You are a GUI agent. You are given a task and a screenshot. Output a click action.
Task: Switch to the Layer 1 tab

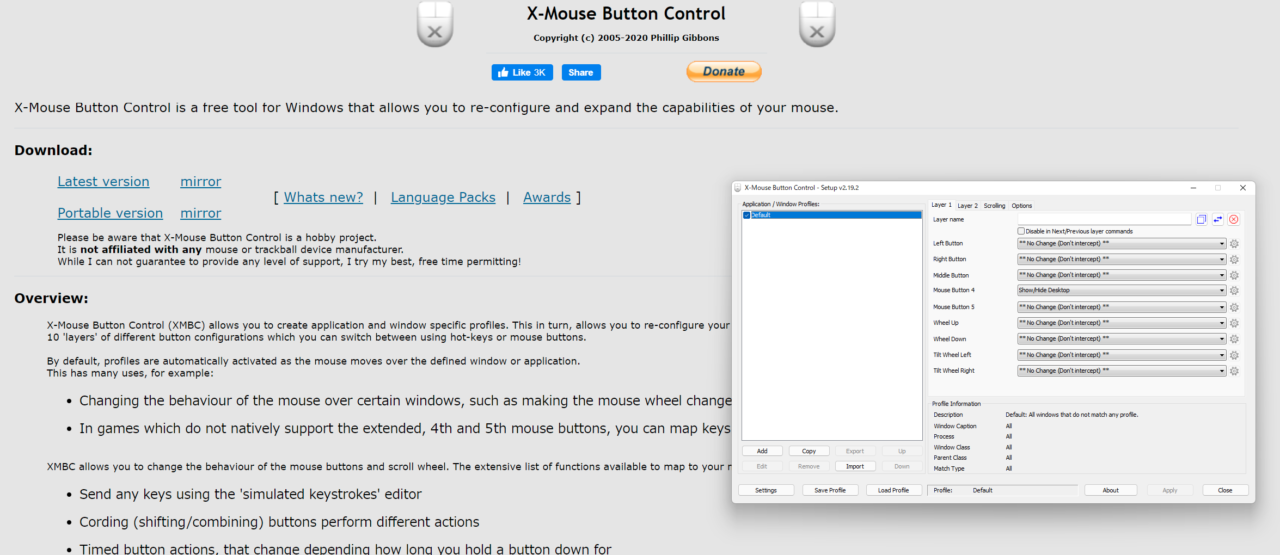point(941,205)
